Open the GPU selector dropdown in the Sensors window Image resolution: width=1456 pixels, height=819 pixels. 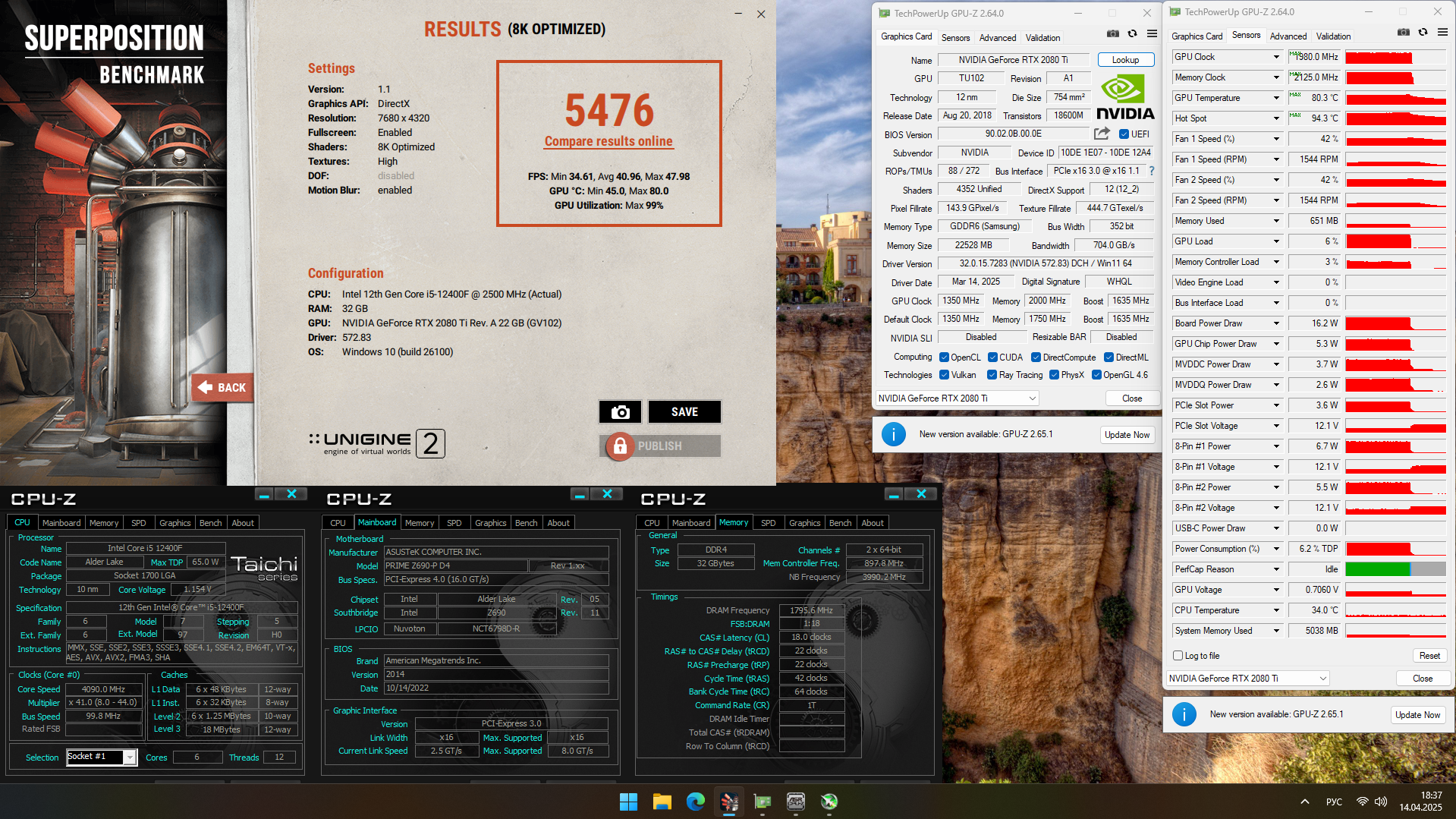[x=1247, y=679]
